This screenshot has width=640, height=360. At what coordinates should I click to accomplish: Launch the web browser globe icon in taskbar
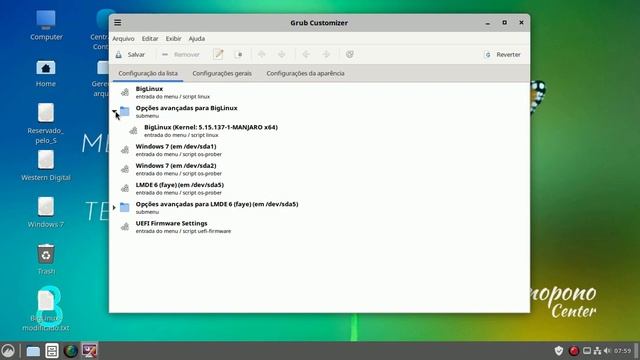[71, 351]
